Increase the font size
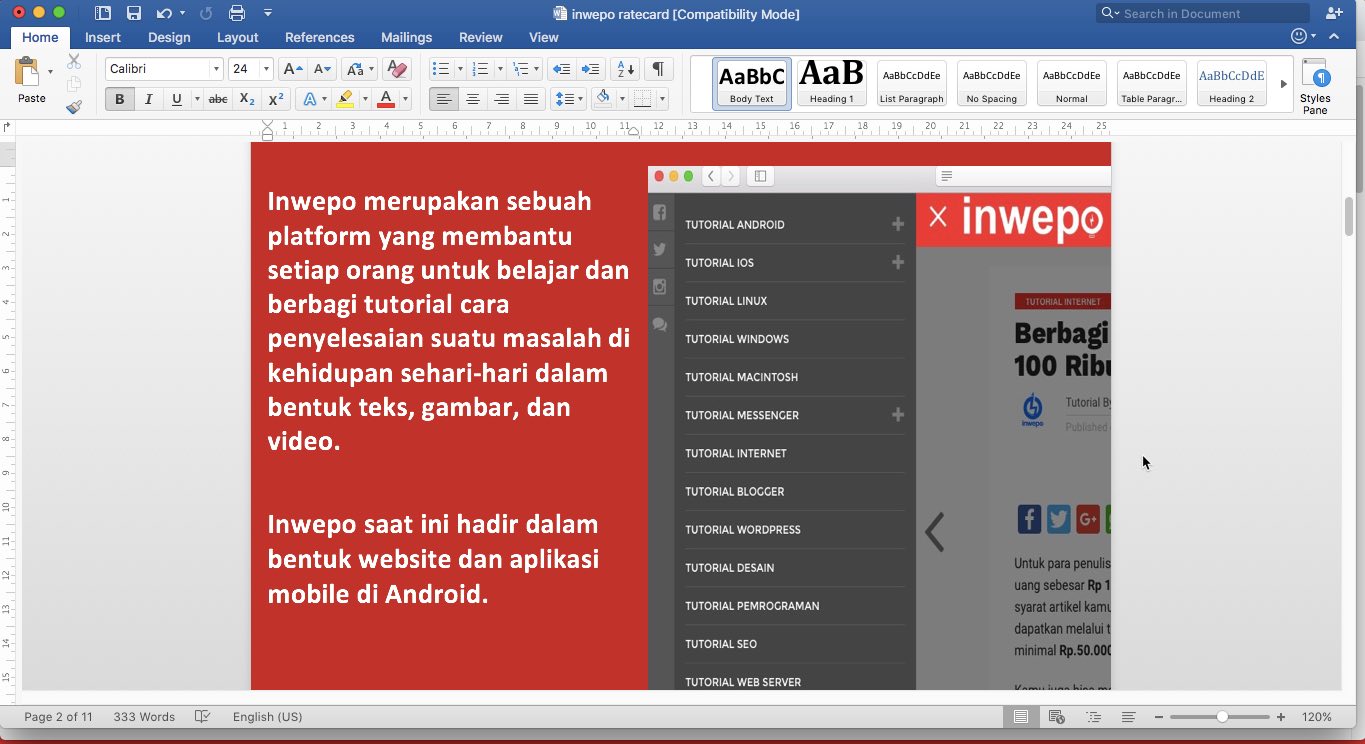 292,69
